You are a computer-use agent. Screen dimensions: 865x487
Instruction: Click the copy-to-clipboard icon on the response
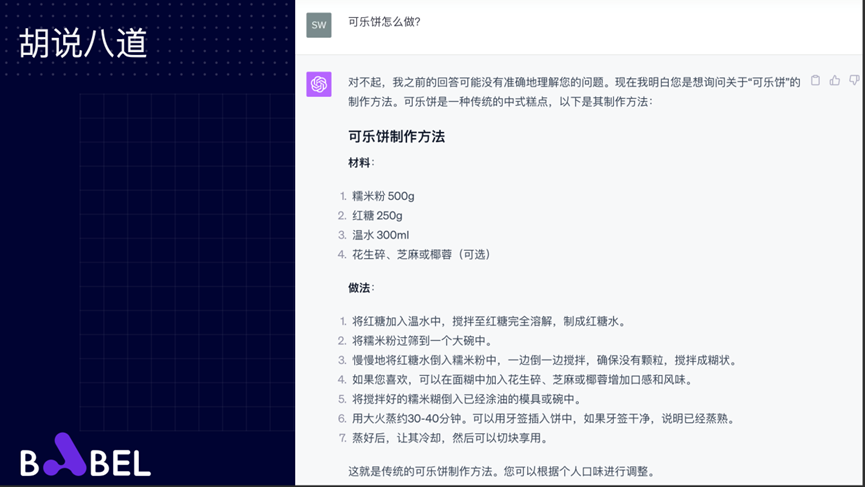coord(815,81)
